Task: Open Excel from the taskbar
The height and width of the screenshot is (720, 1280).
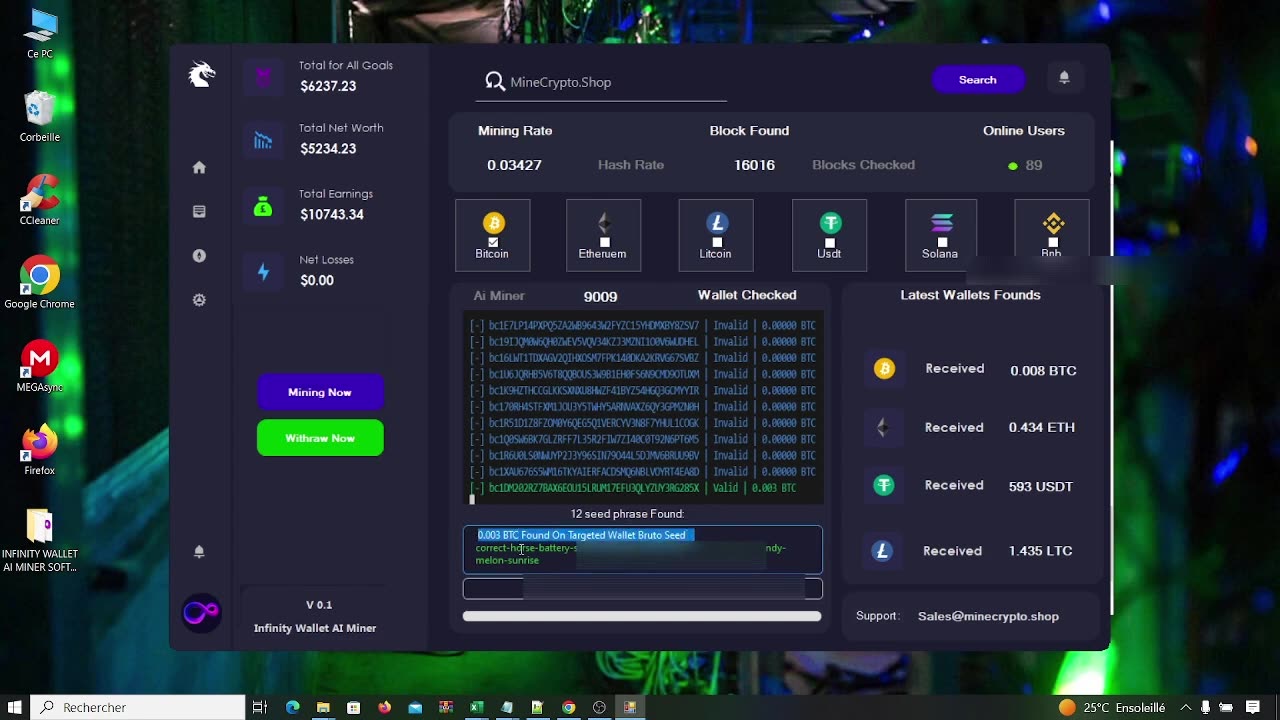Action: click(477, 707)
